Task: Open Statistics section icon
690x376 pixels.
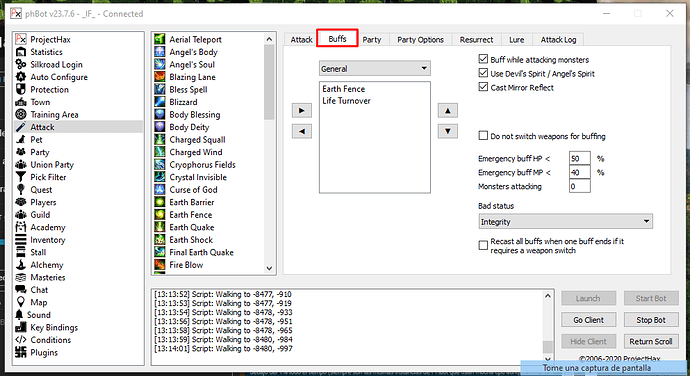Action: (x=21, y=52)
